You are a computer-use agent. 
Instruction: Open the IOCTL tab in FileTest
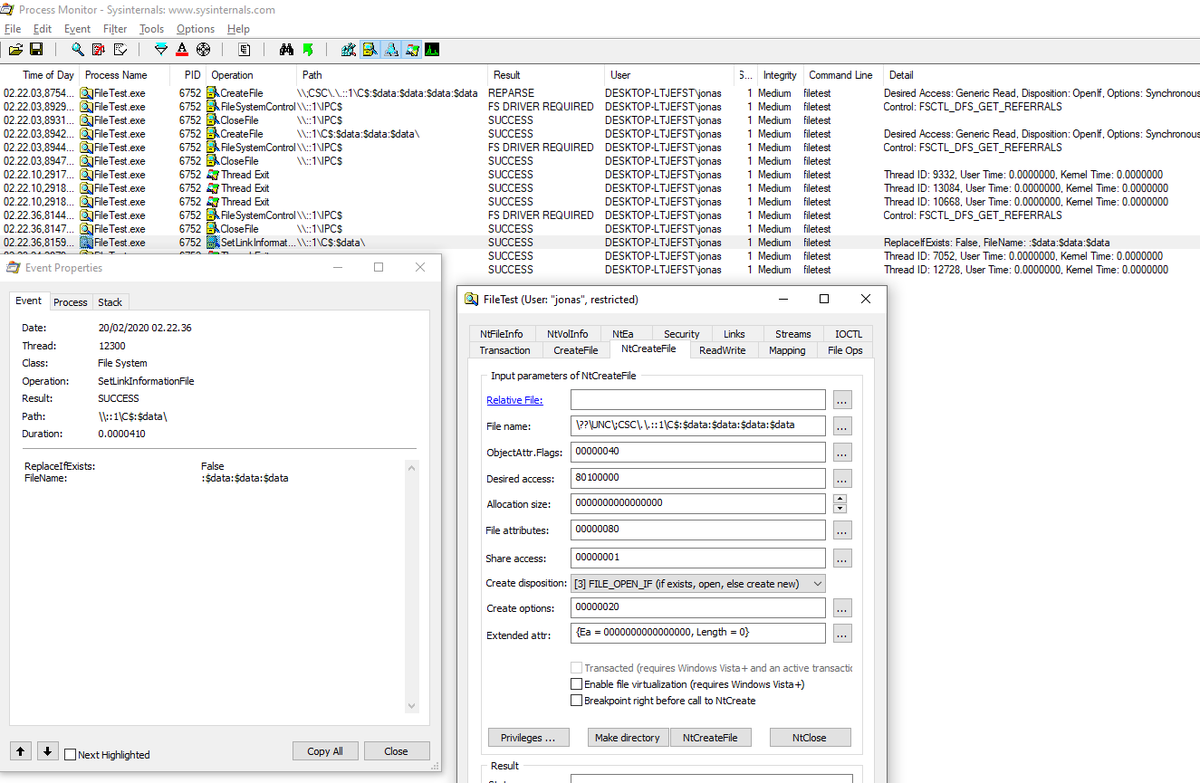848,334
